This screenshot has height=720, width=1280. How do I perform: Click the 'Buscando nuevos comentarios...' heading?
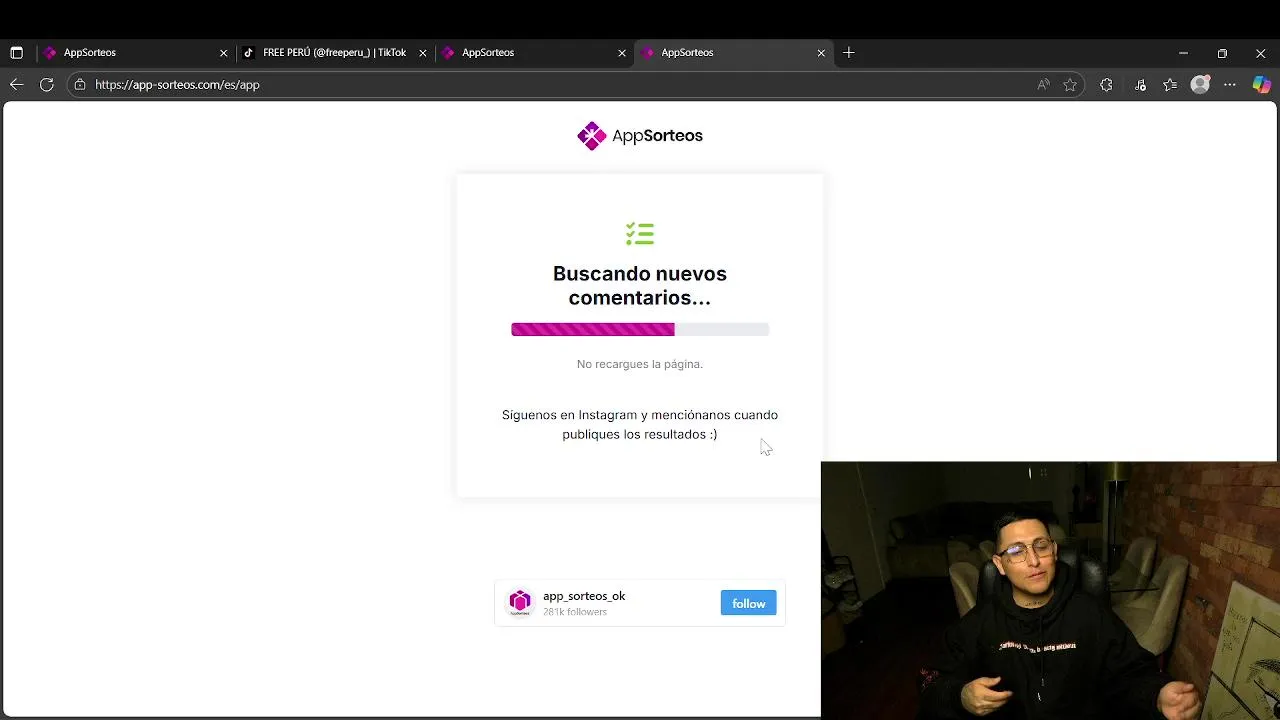(x=640, y=286)
